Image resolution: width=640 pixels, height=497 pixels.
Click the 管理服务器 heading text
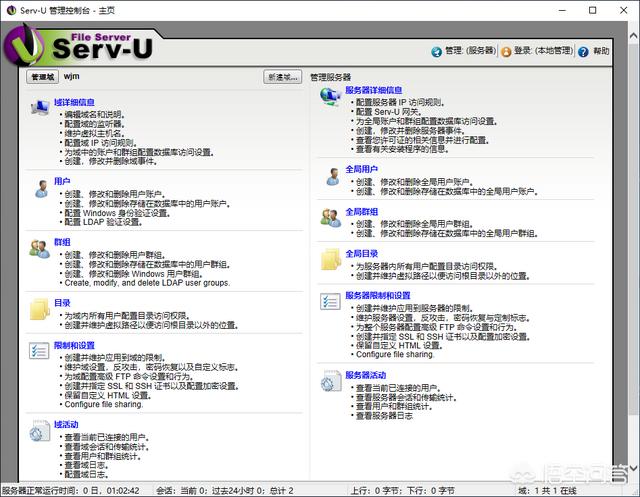(x=331, y=77)
